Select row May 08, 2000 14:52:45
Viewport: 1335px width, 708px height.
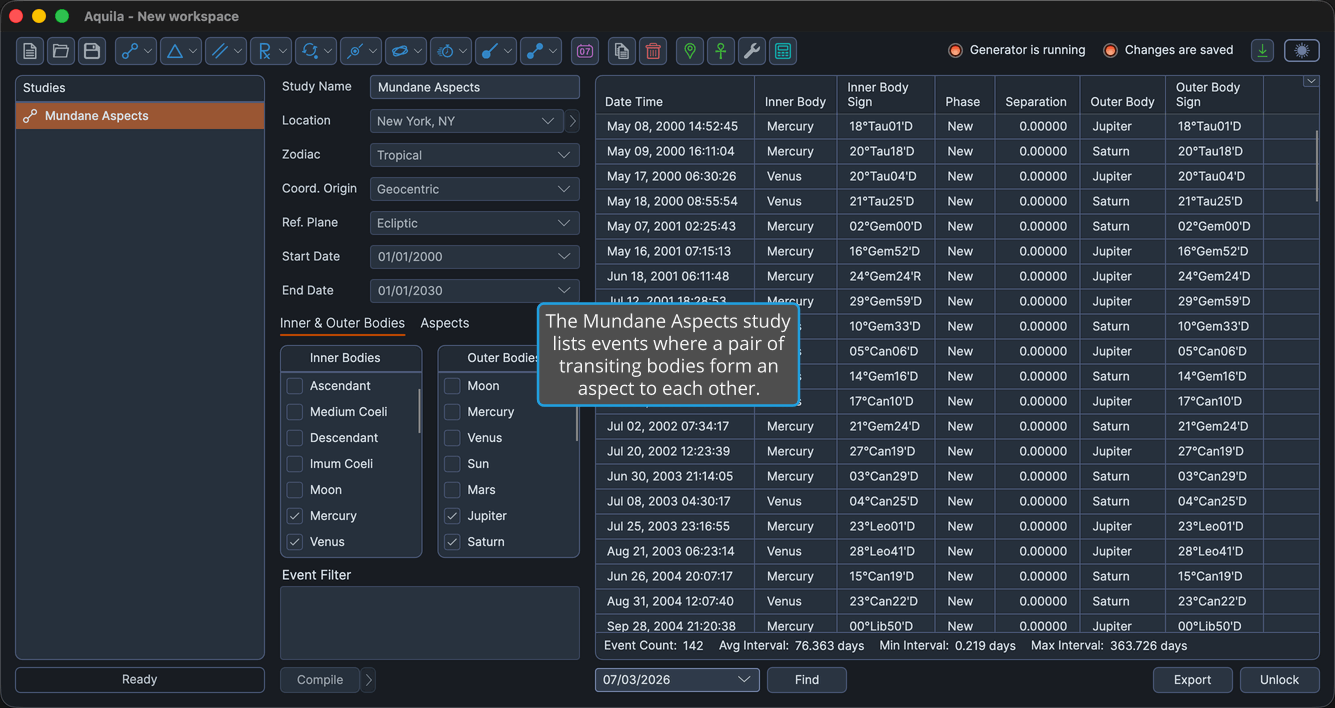955,127
